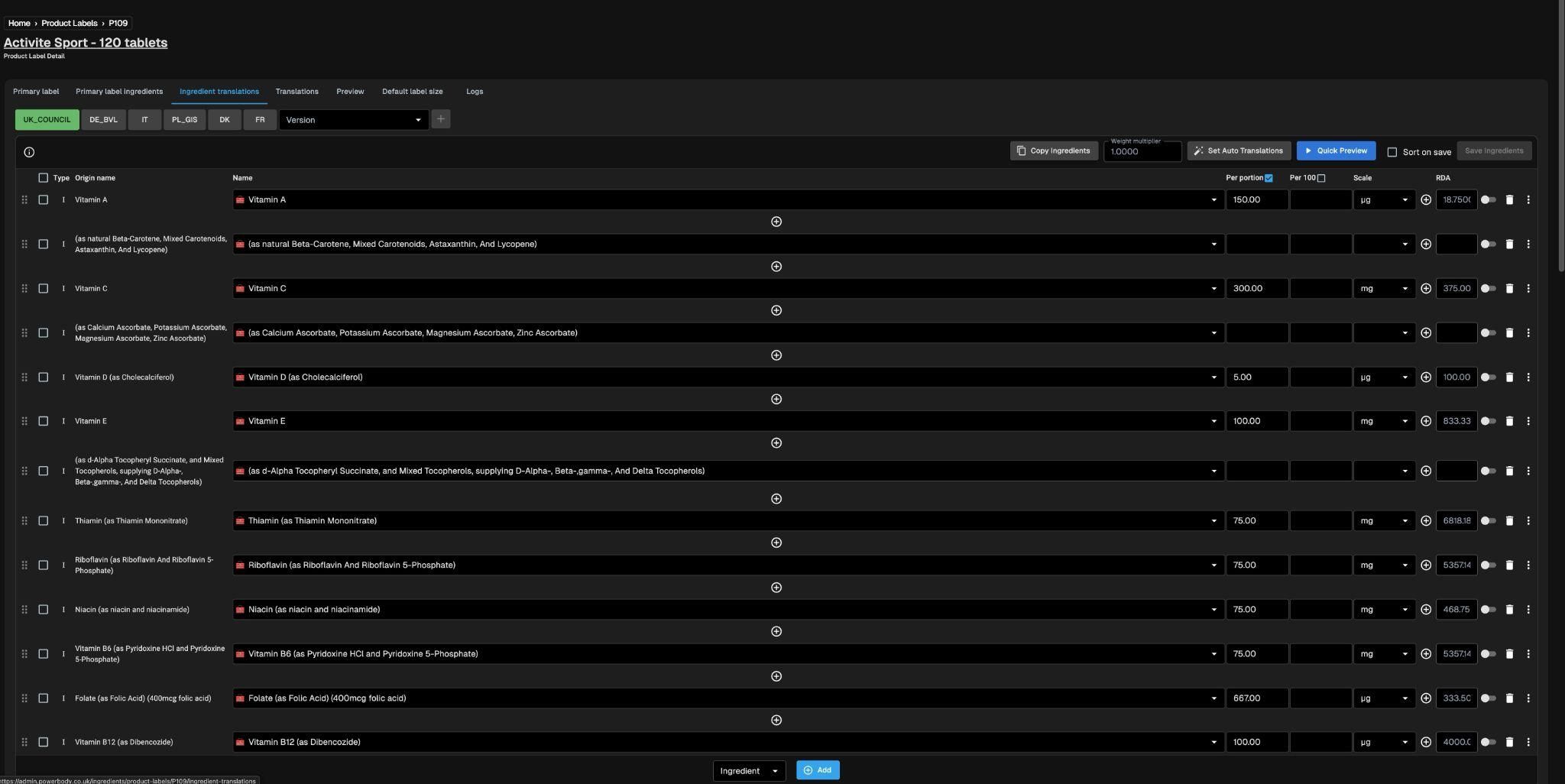Insert a row below Vitamin E using the plus circle

pos(776,443)
